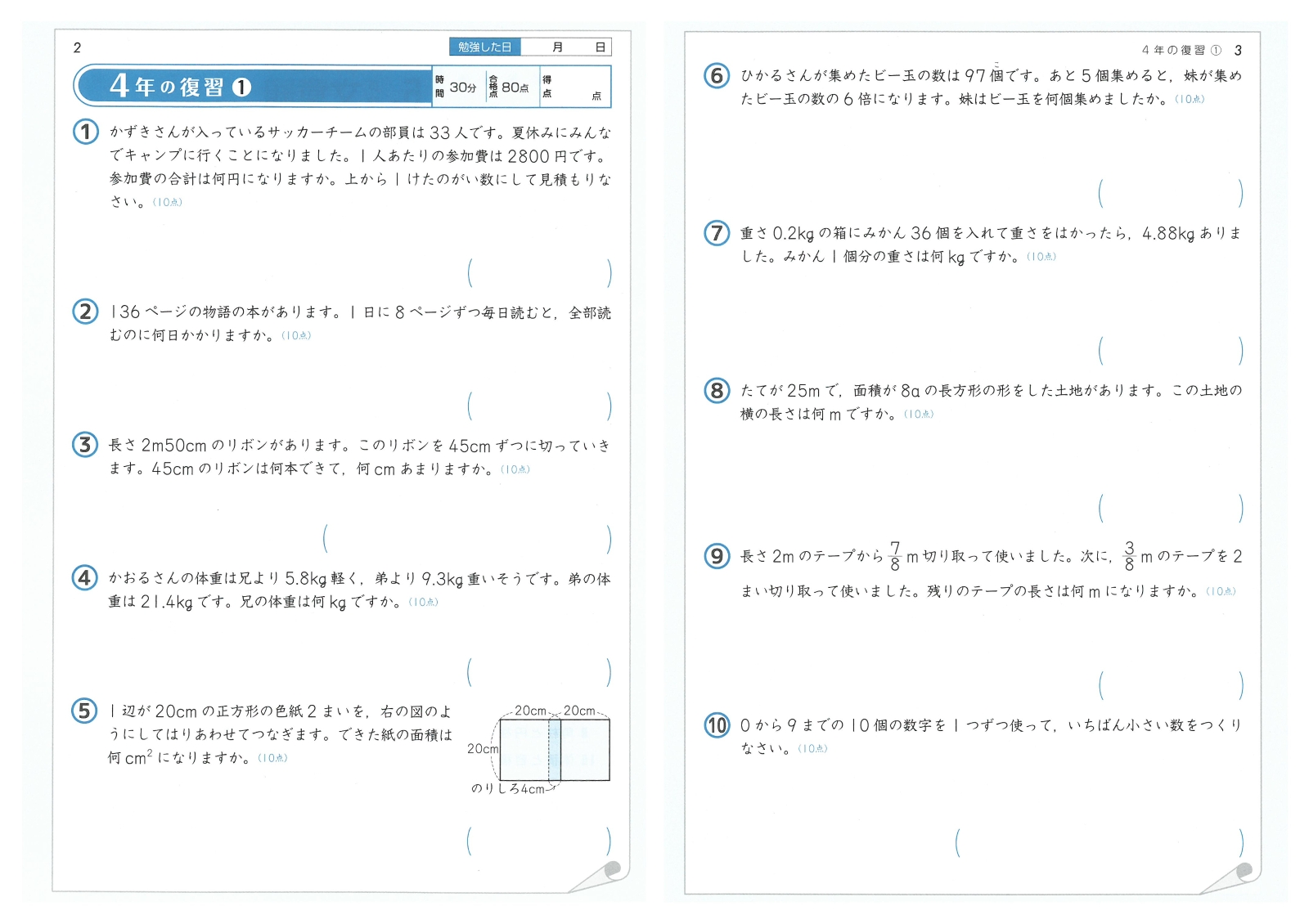Screen dimensions: 1309x924
Task: Click the (10点) mark of question 10
Action: [x=812, y=748]
